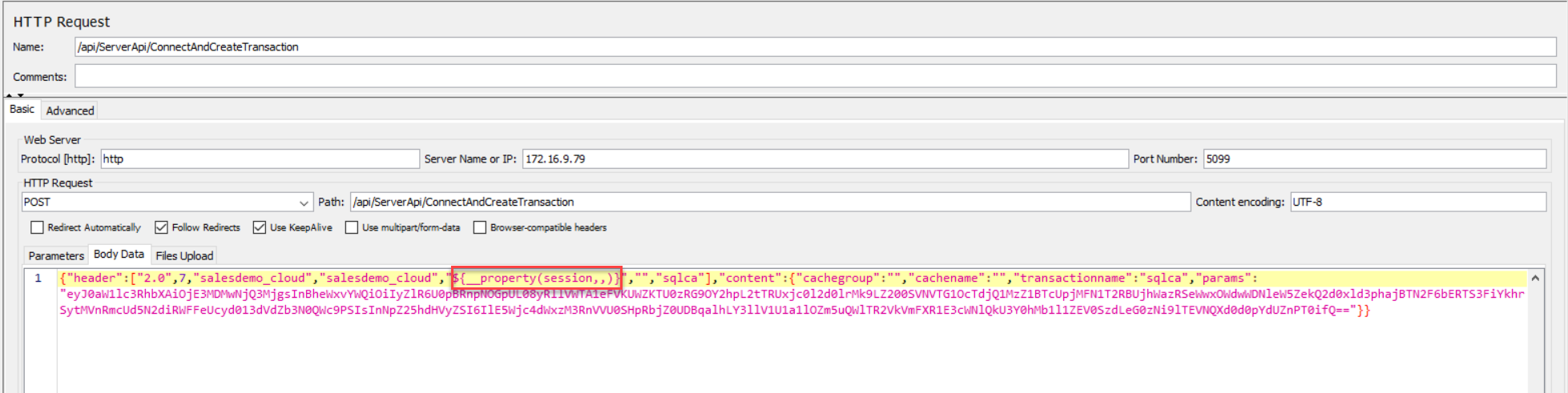
Task: Focus the Protocol [http] input field
Action: pyautogui.click(x=260, y=159)
